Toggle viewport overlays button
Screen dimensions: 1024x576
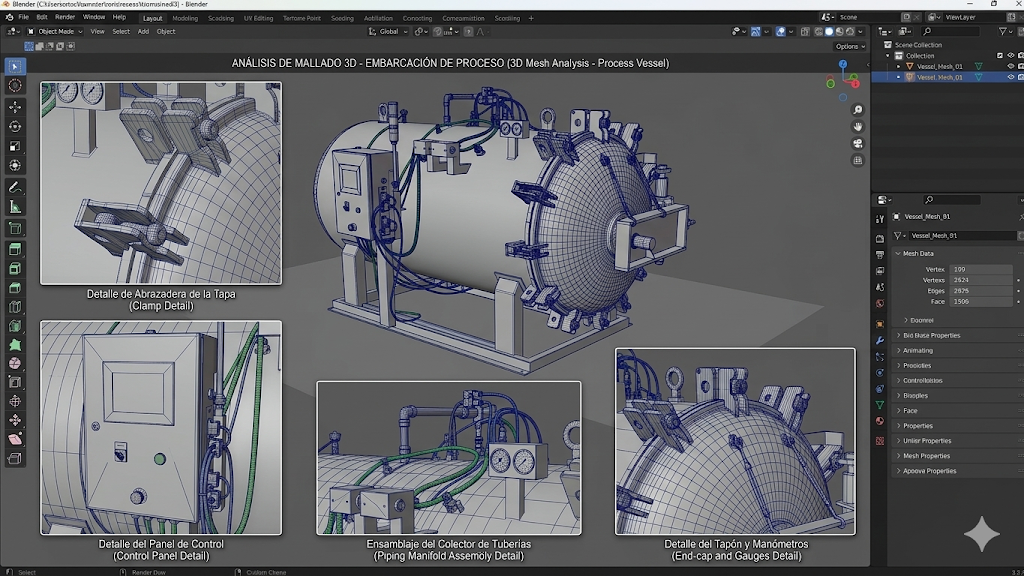tap(780, 31)
